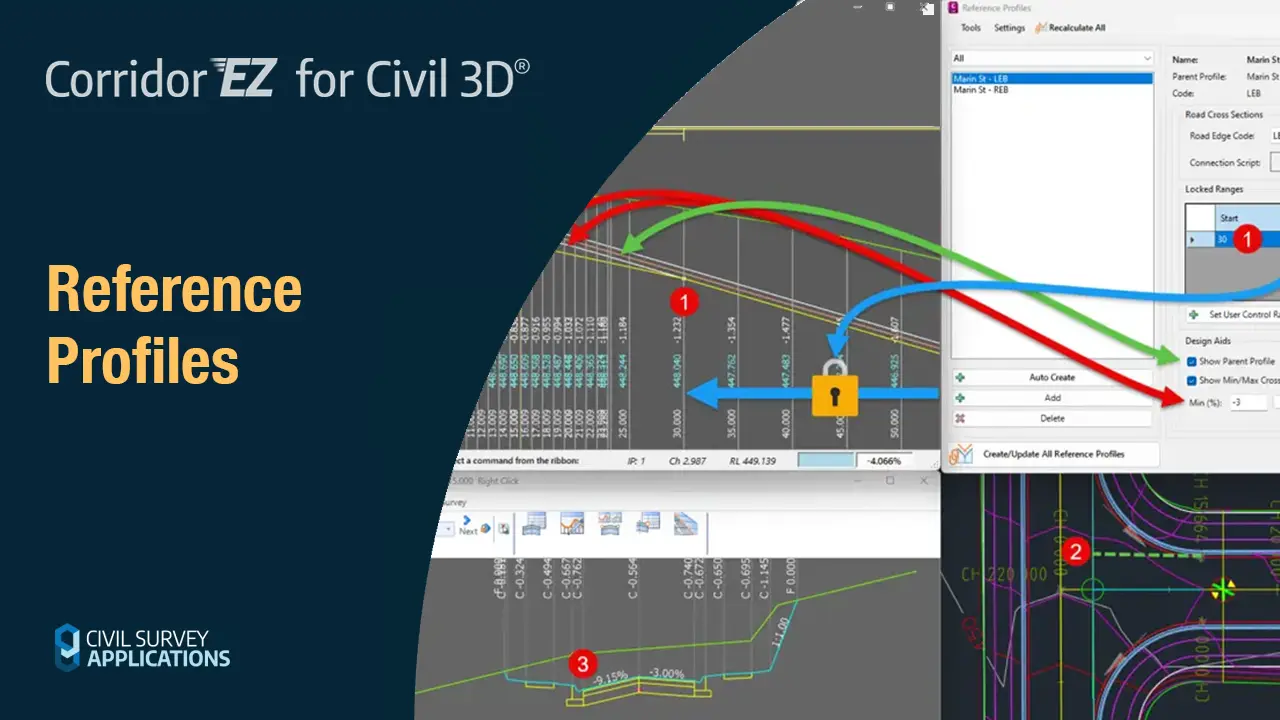Click the -4.066% grade field in status bar
The image size is (1280, 720).
[x=884, y=461]
